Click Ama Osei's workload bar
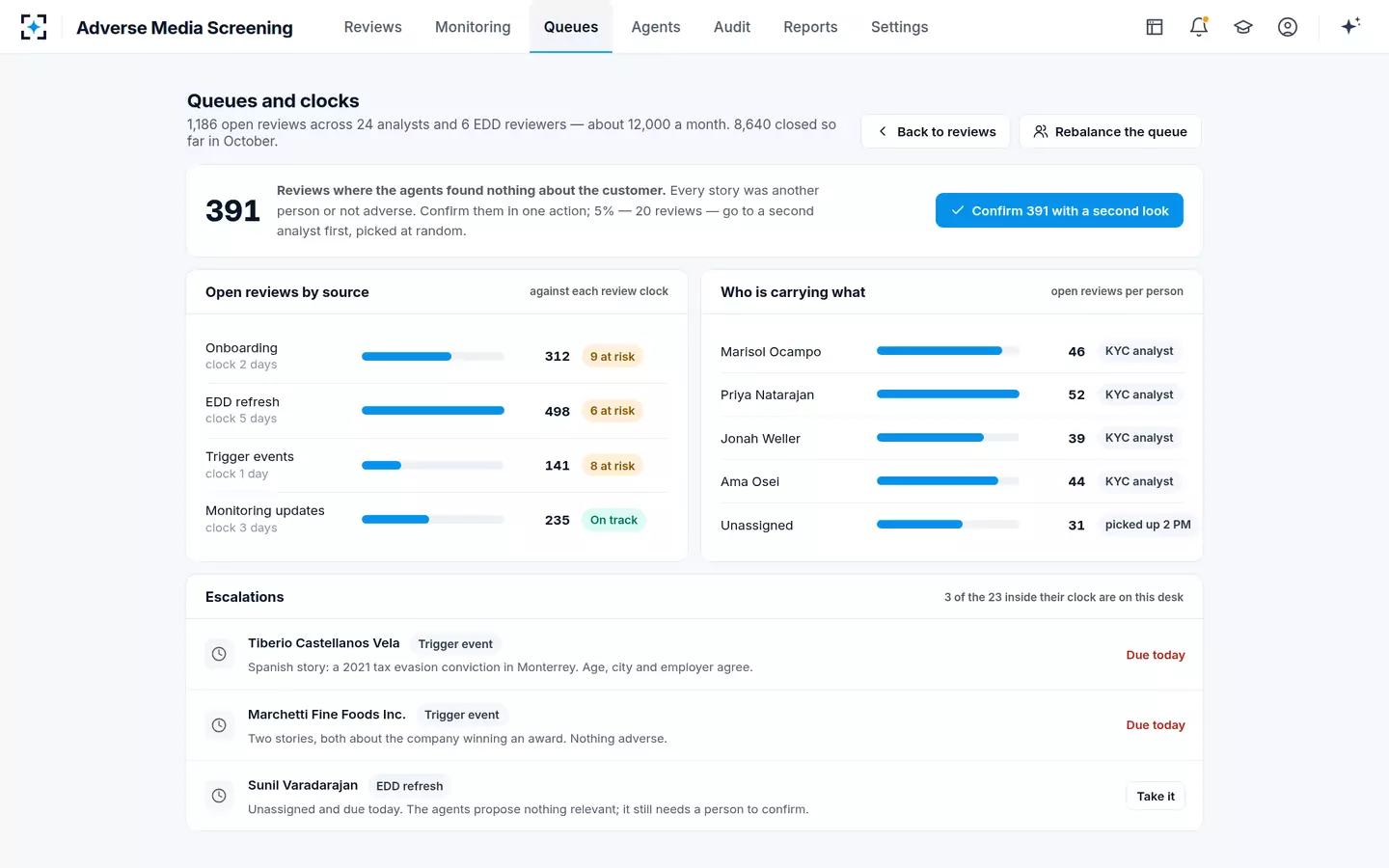This screenshot has width=1389, height=868. 948,481
